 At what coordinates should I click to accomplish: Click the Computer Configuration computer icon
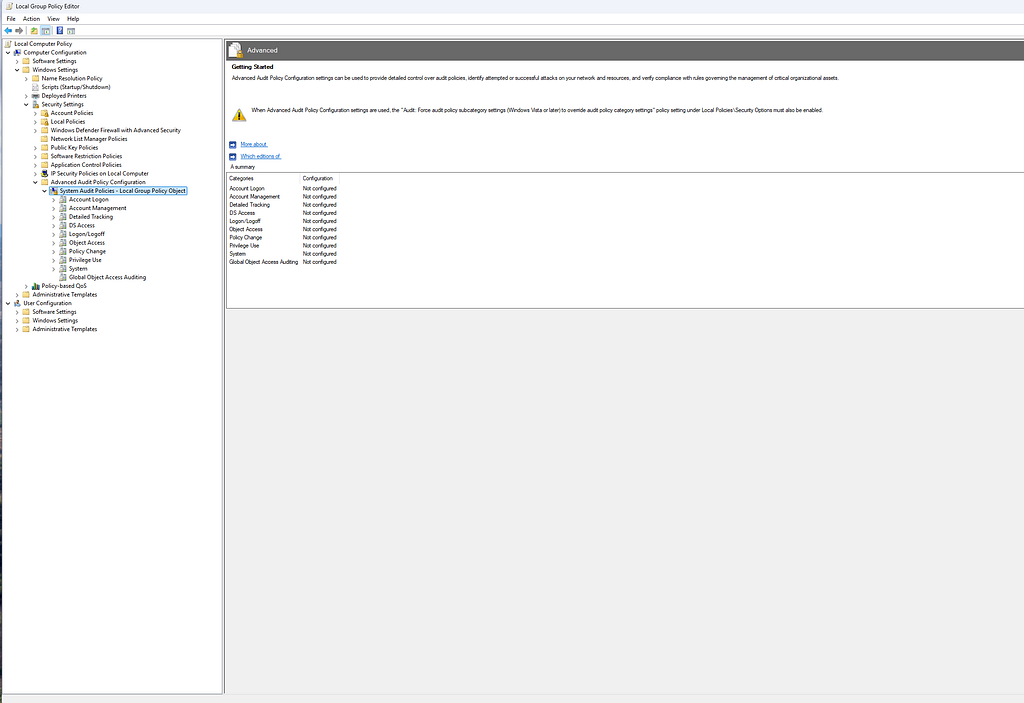click(18, 52)
